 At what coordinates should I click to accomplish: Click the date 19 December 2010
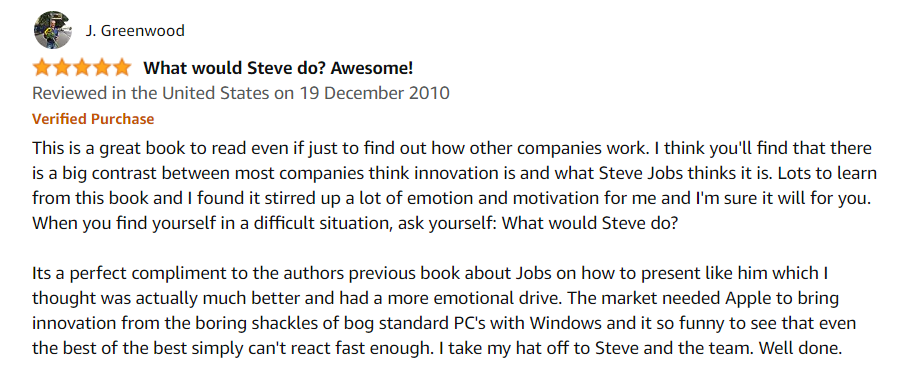pyautogui.click(x=374, y=92)
